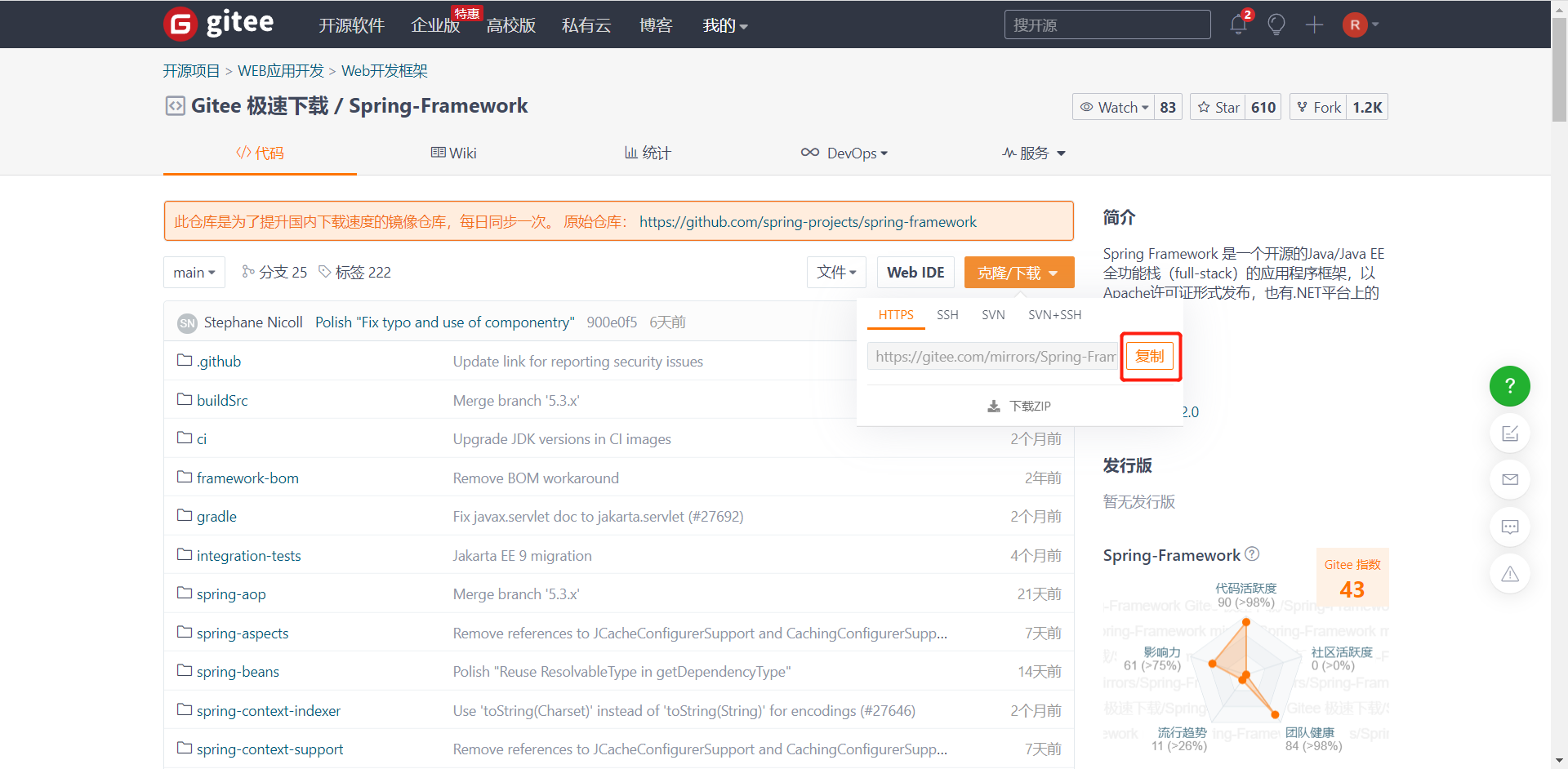Click the tags icon with count 222
This screenshot has height=769, width=1568.
click(x=325, y=271)
